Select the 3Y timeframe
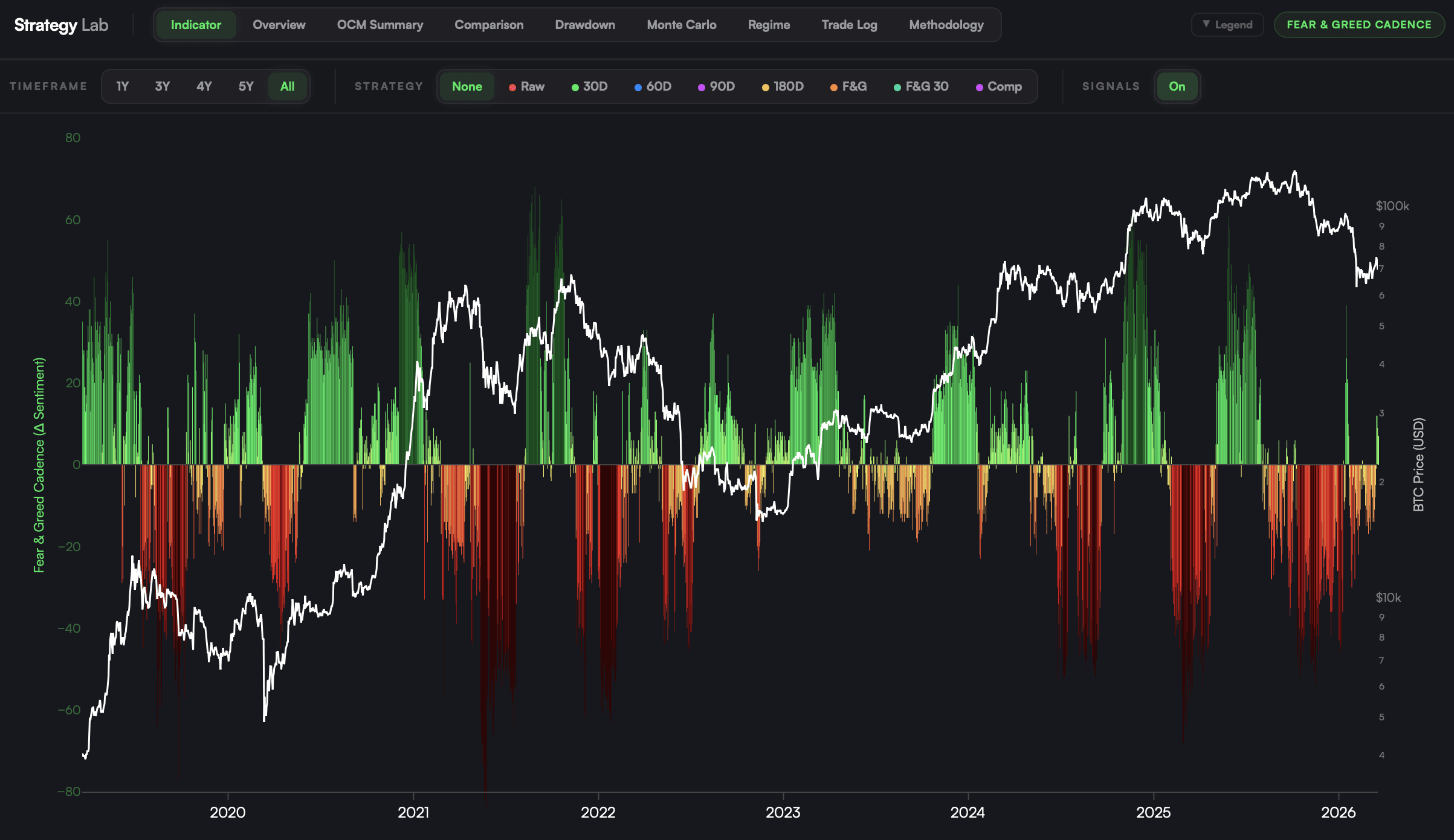Screen dimensions: 1454x840 [x=163, y=86]
